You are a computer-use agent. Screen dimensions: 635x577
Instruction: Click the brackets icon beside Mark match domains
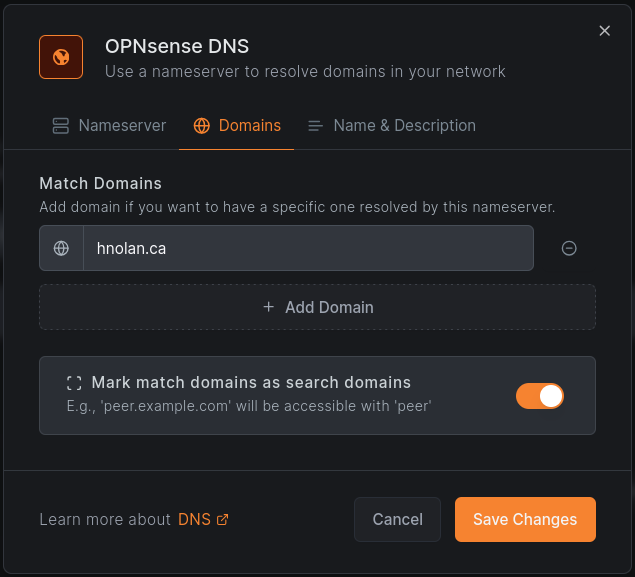[x=74, y=383]
